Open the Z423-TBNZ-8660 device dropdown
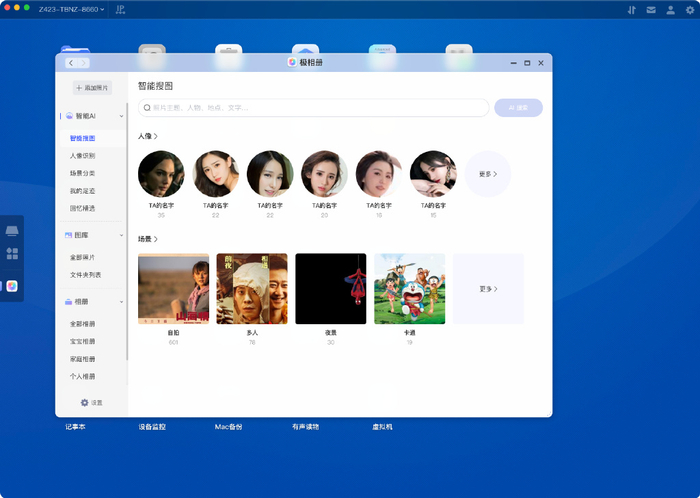The width and height of the screenshot is (700, 498). pos(71,9)
